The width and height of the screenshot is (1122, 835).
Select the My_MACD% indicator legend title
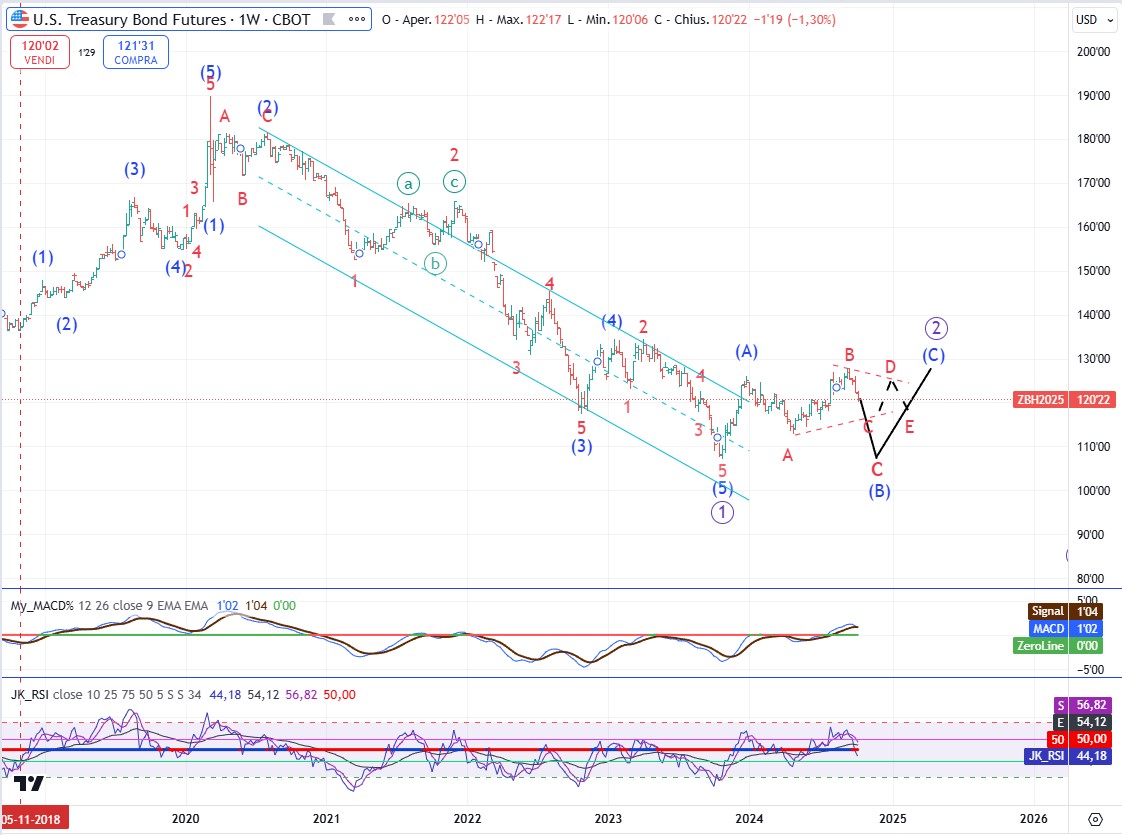coord(42,605)
